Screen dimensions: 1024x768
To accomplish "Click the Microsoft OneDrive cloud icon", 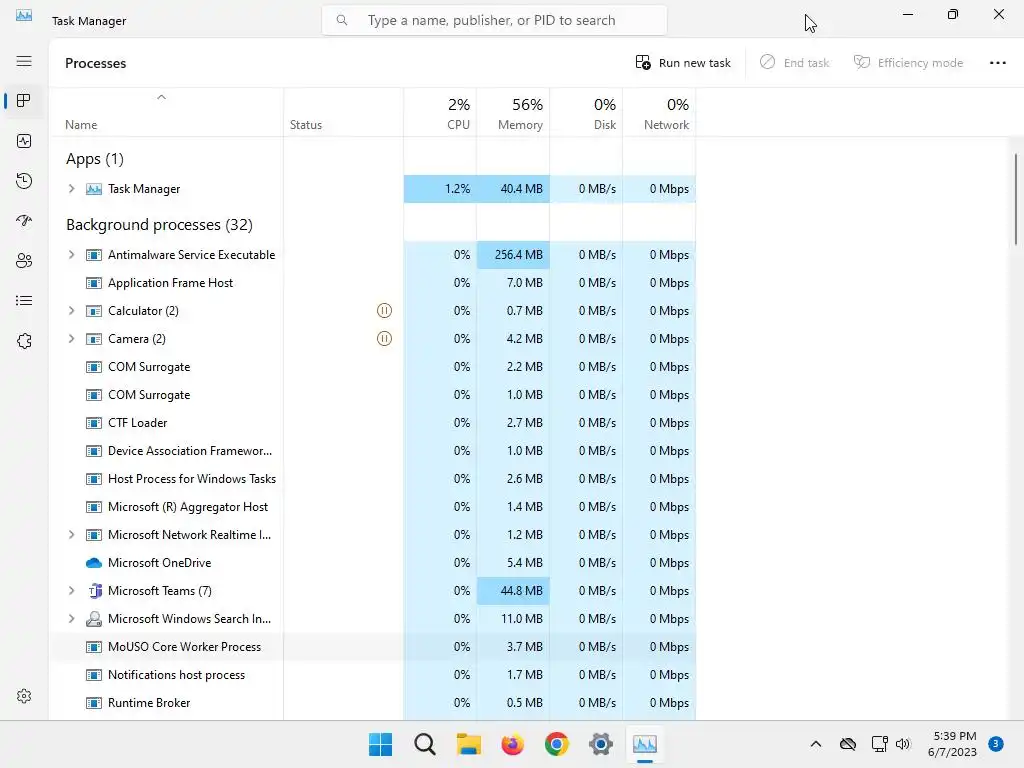I will [94, 563].
